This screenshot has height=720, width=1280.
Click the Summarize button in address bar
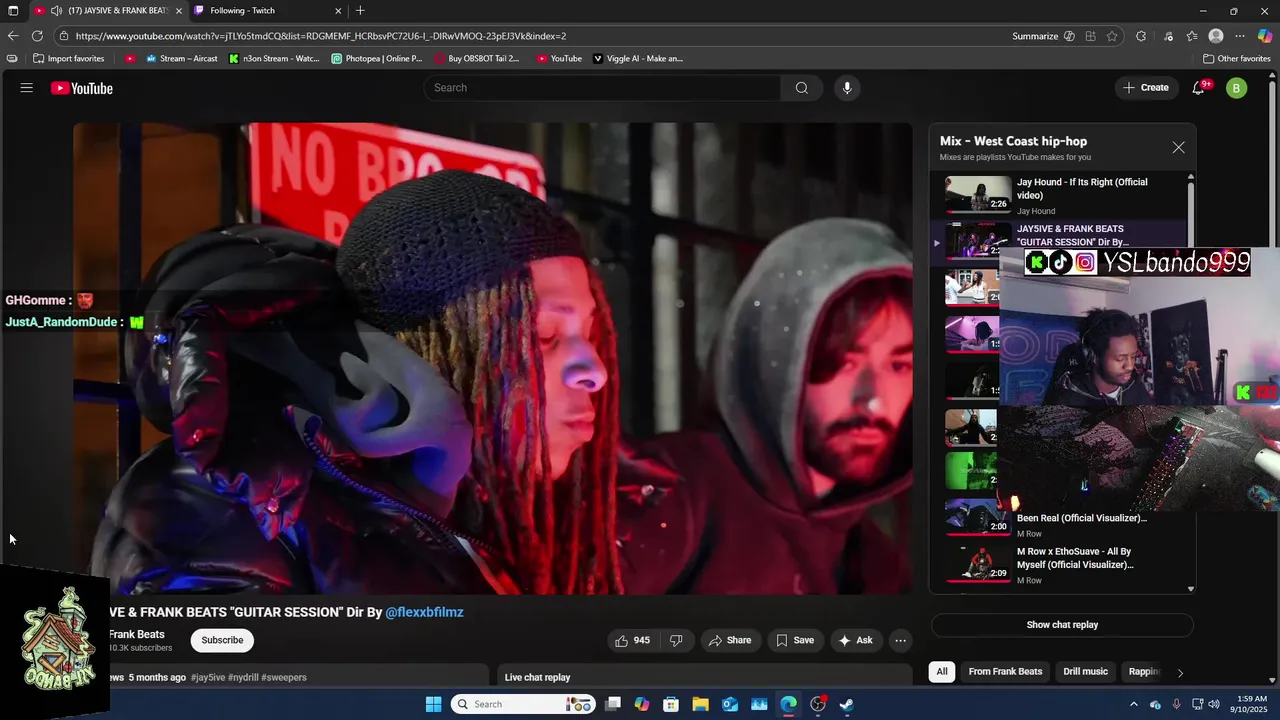(x=1043, y=36)
